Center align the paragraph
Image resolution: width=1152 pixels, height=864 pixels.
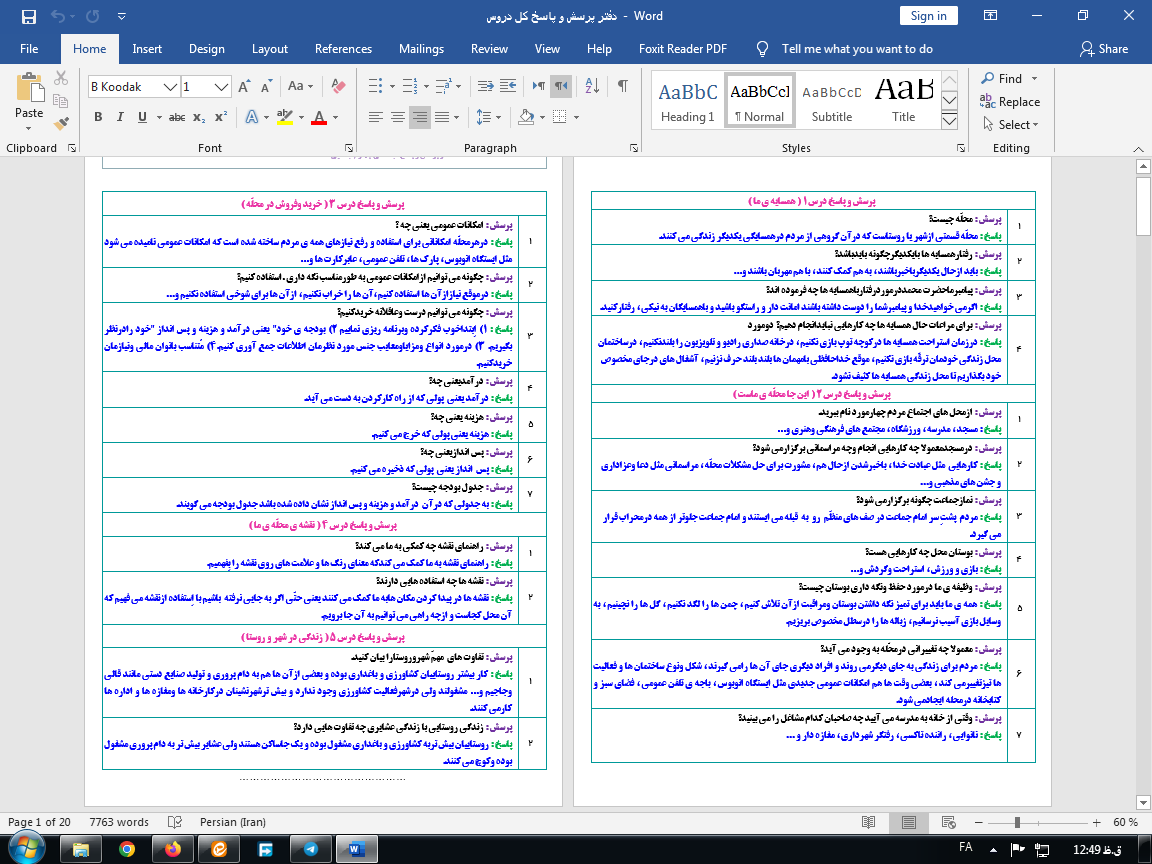click(397, 117)
